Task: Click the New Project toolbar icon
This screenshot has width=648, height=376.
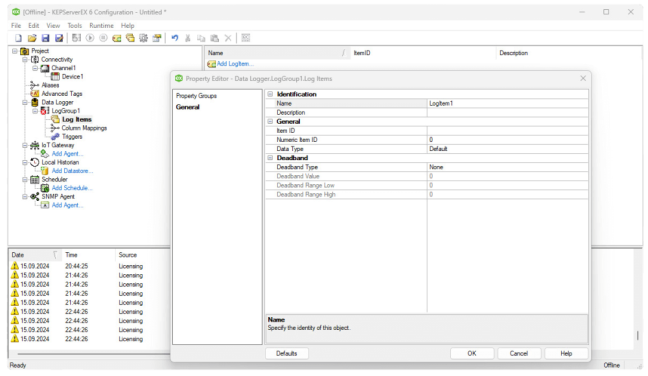Action: (x=18, y=38)
